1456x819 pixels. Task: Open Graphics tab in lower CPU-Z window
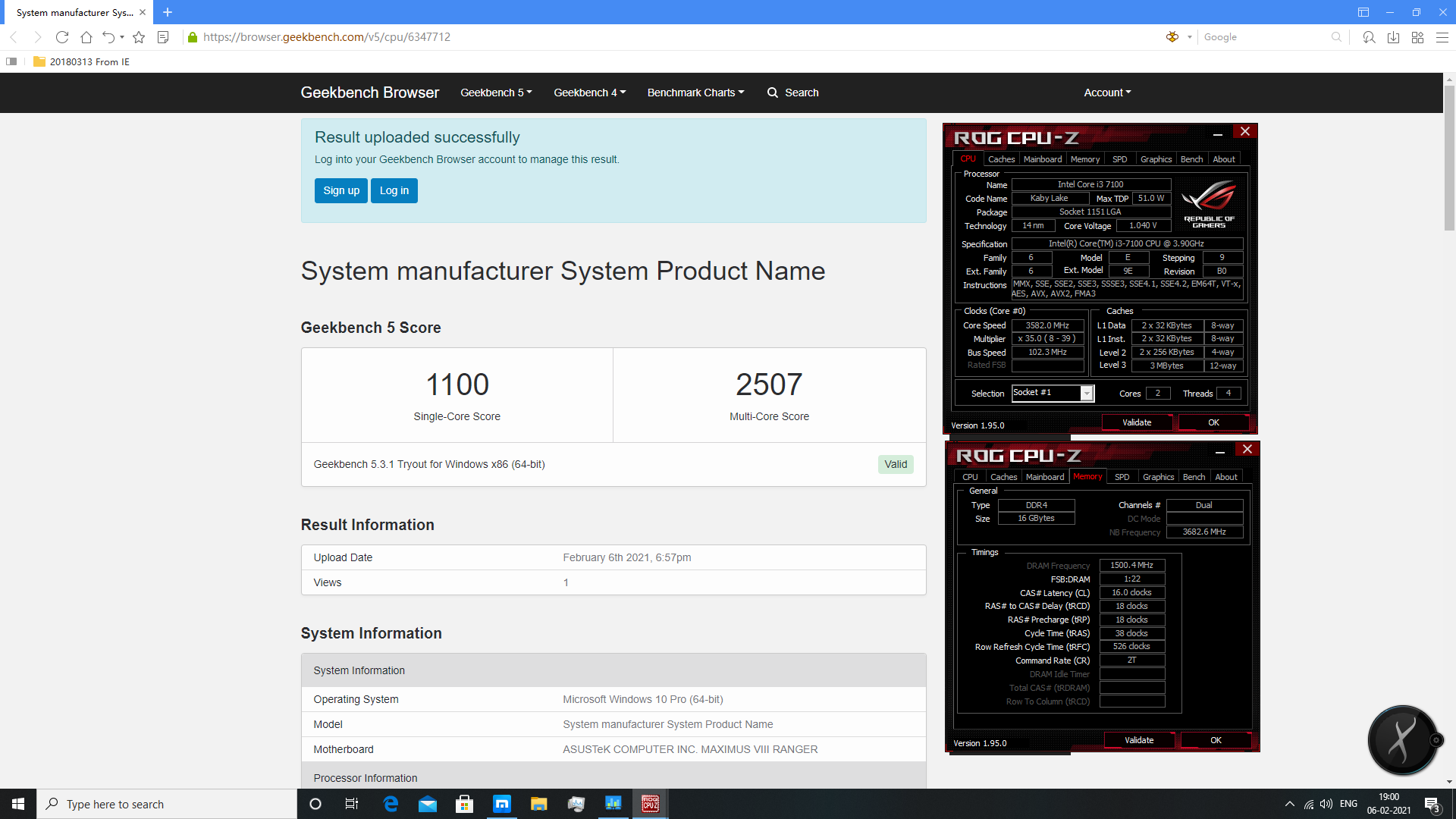pos(1159,477)
